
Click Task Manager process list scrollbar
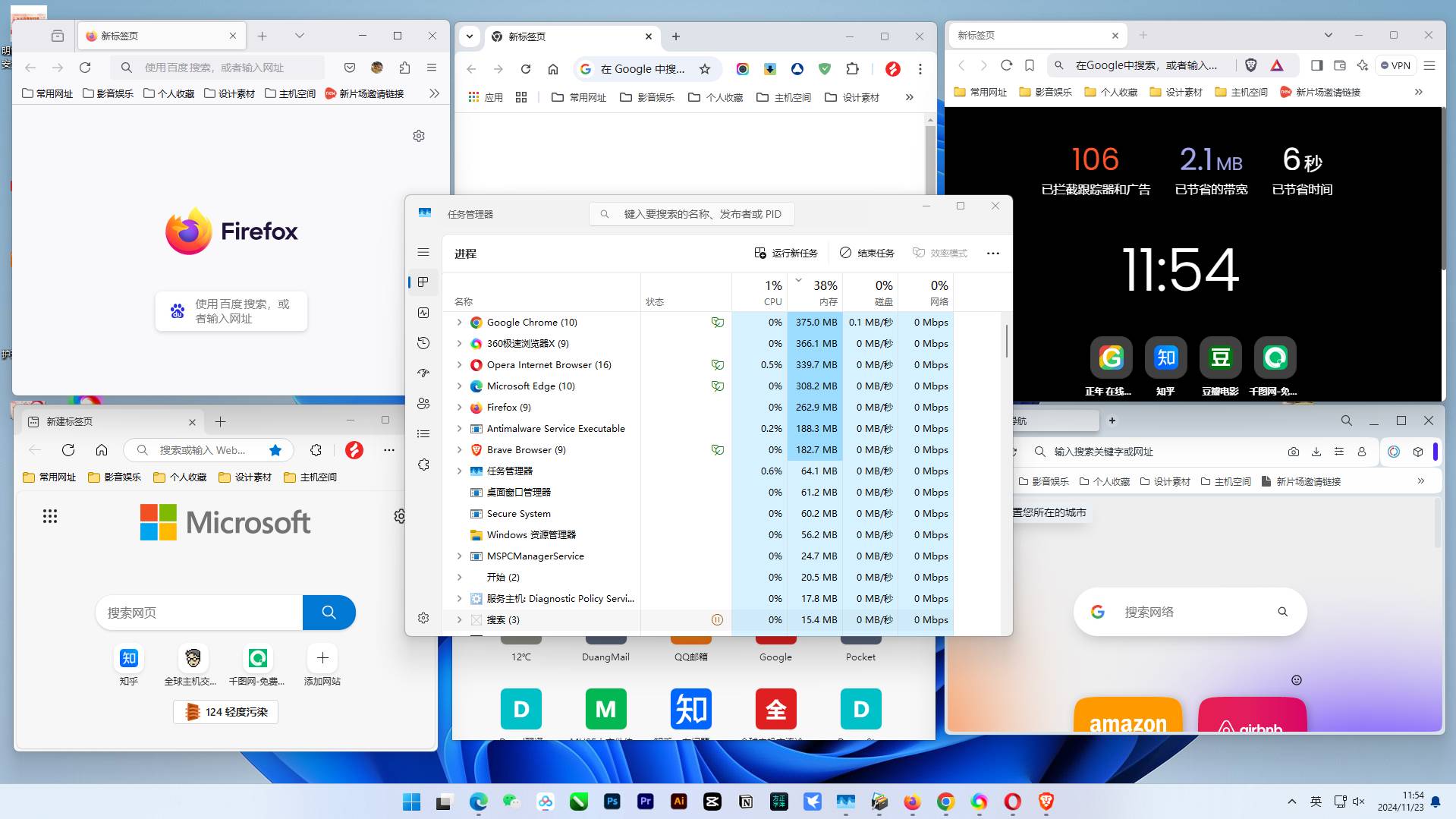pos(1007,342)
